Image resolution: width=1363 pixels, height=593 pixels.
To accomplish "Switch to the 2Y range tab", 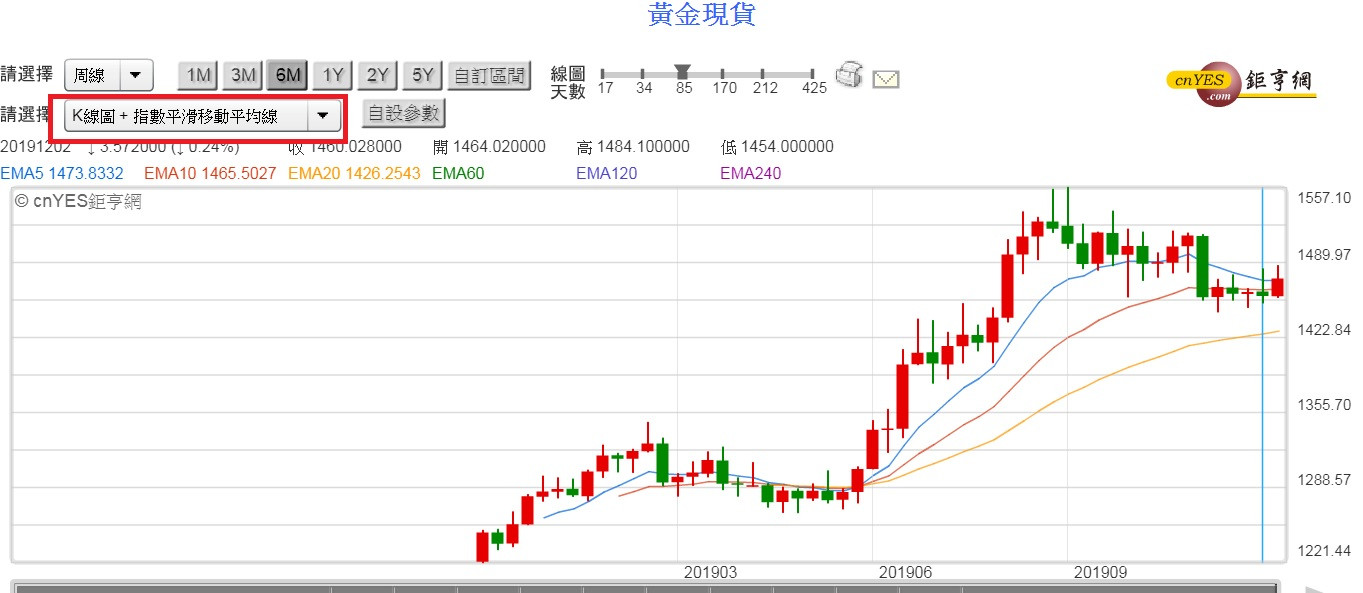I will (377, 75).
